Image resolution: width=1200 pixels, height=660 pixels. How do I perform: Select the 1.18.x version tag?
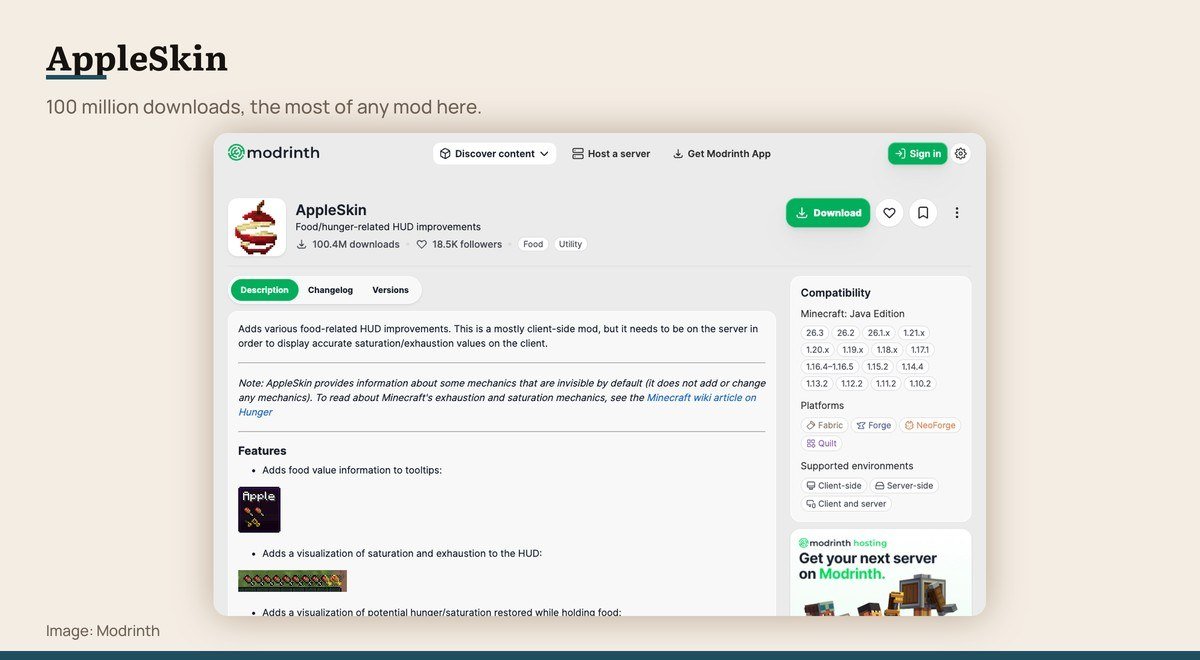[887, 350]
